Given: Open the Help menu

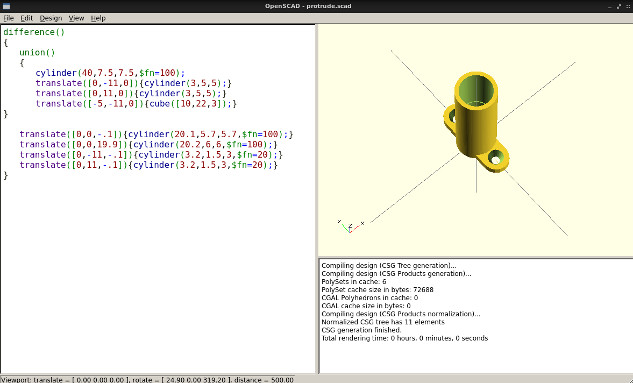Looking at the screenshot, I should point(98,18).
